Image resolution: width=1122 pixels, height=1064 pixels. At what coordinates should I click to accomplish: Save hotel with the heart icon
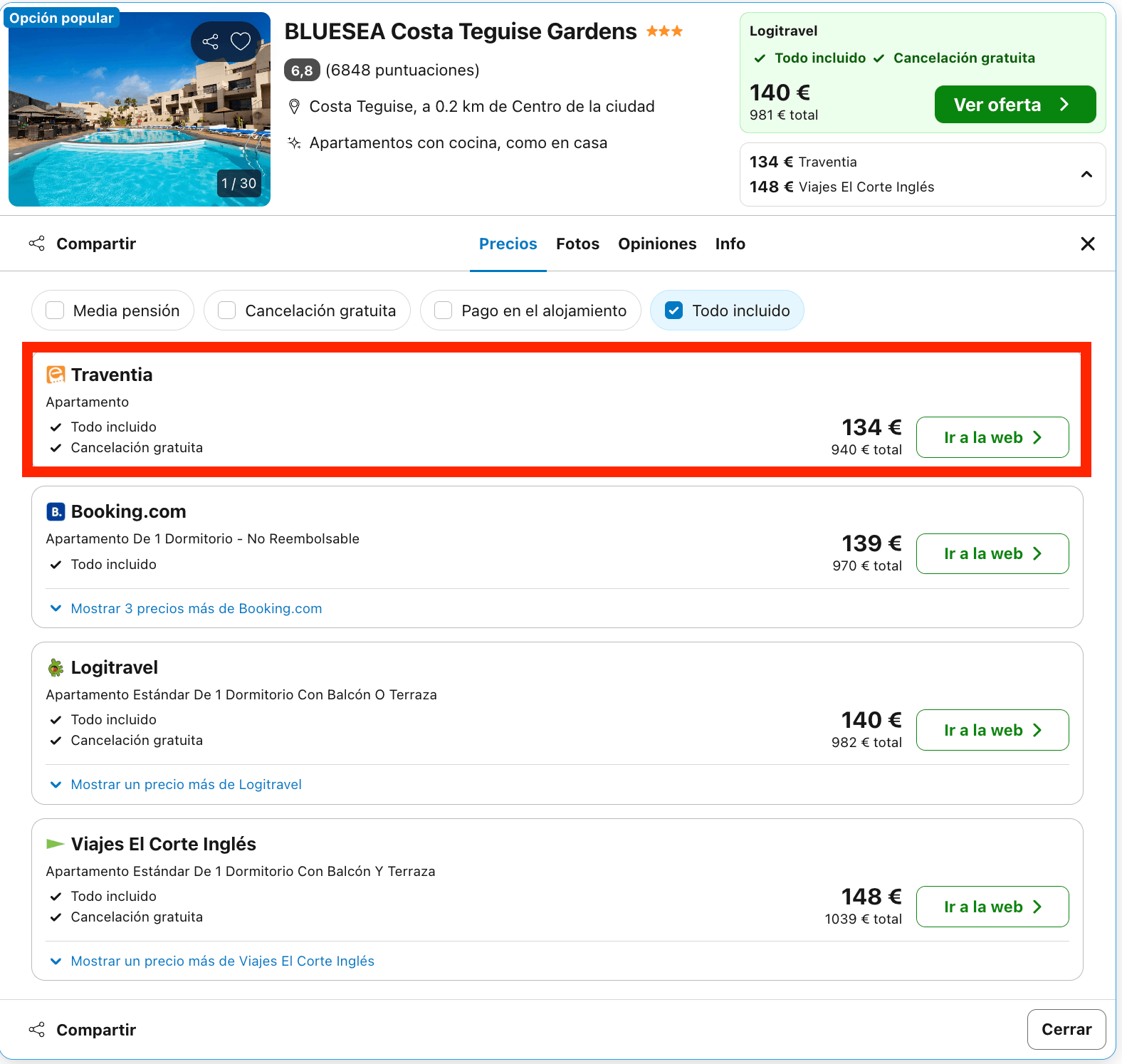(x=241, y=41)
